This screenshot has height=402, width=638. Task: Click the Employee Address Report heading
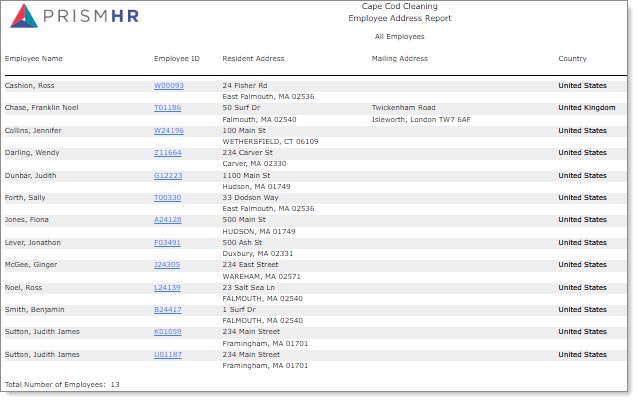(x=400, y=18)
